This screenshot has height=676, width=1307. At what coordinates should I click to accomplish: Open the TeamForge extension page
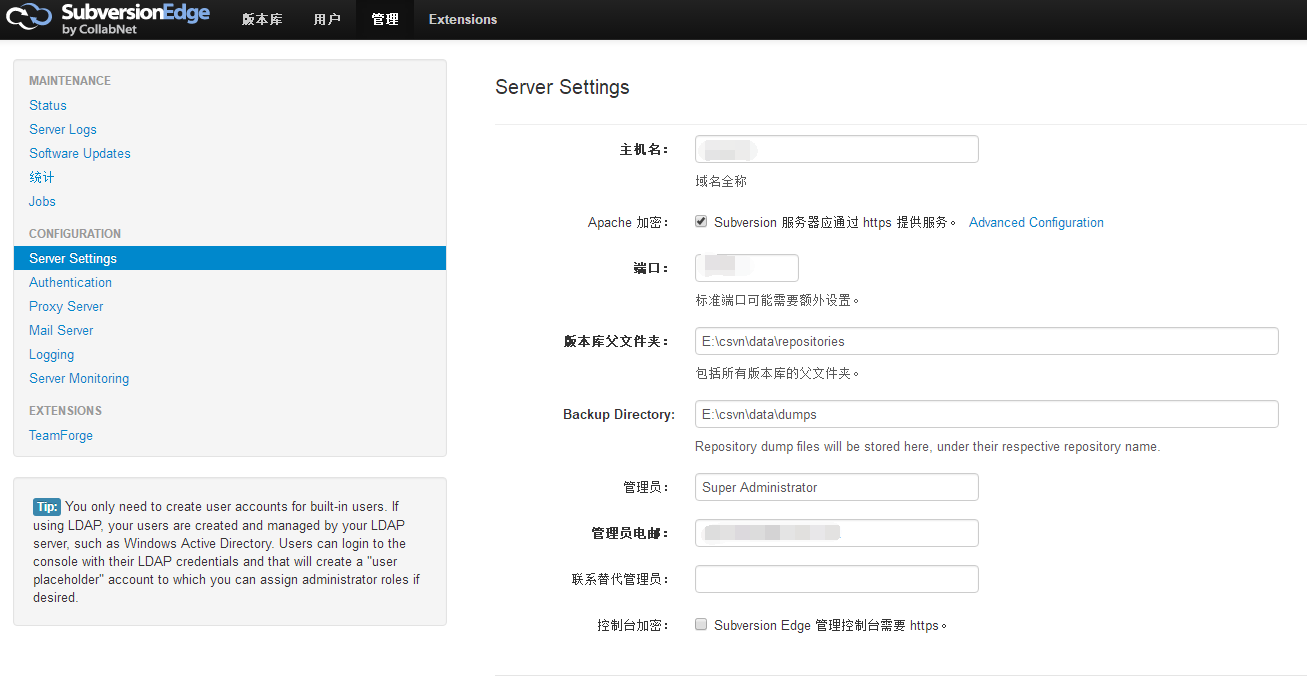(61, 435)
